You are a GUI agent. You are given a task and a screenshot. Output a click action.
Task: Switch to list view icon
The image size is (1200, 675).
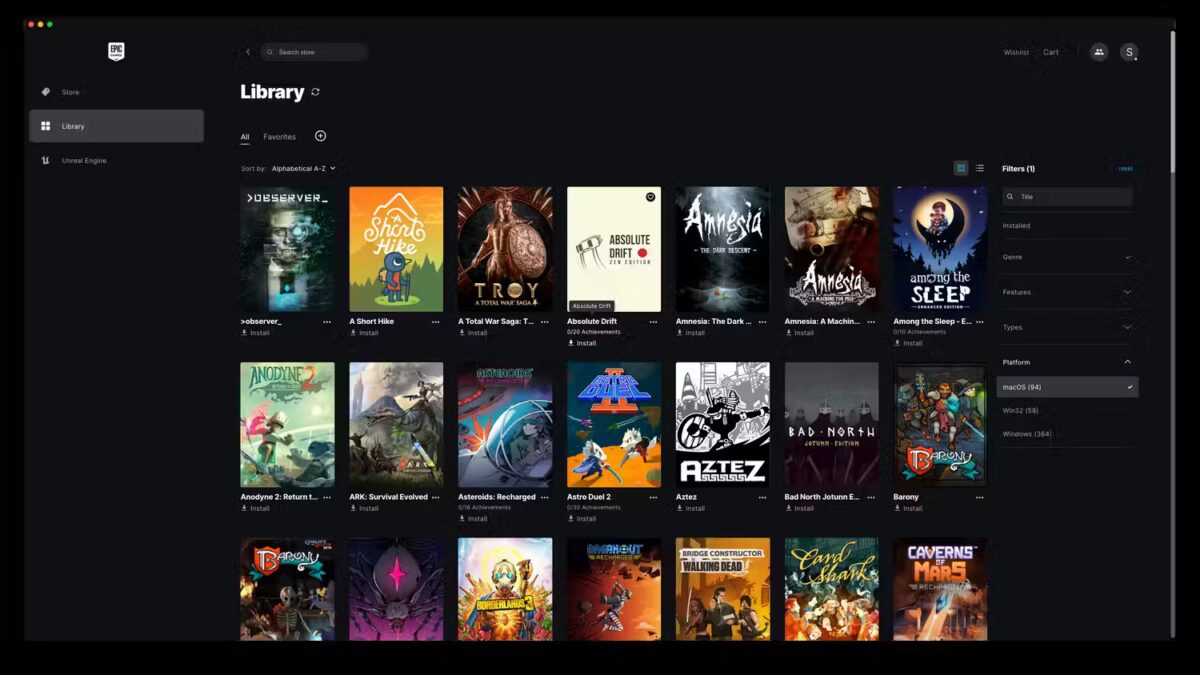tap(979, 168)
